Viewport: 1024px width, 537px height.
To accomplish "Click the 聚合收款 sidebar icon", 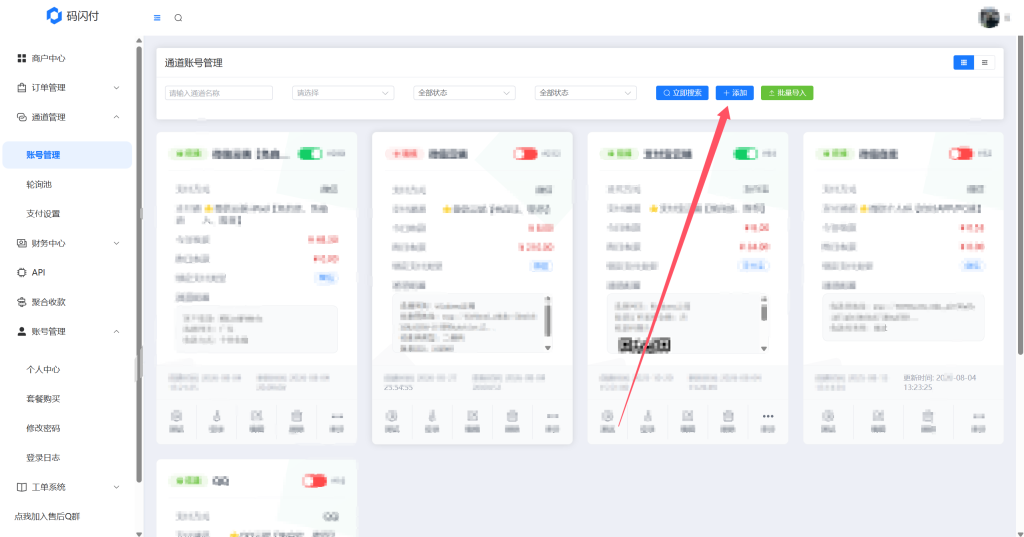I will [x=22, y=302].
